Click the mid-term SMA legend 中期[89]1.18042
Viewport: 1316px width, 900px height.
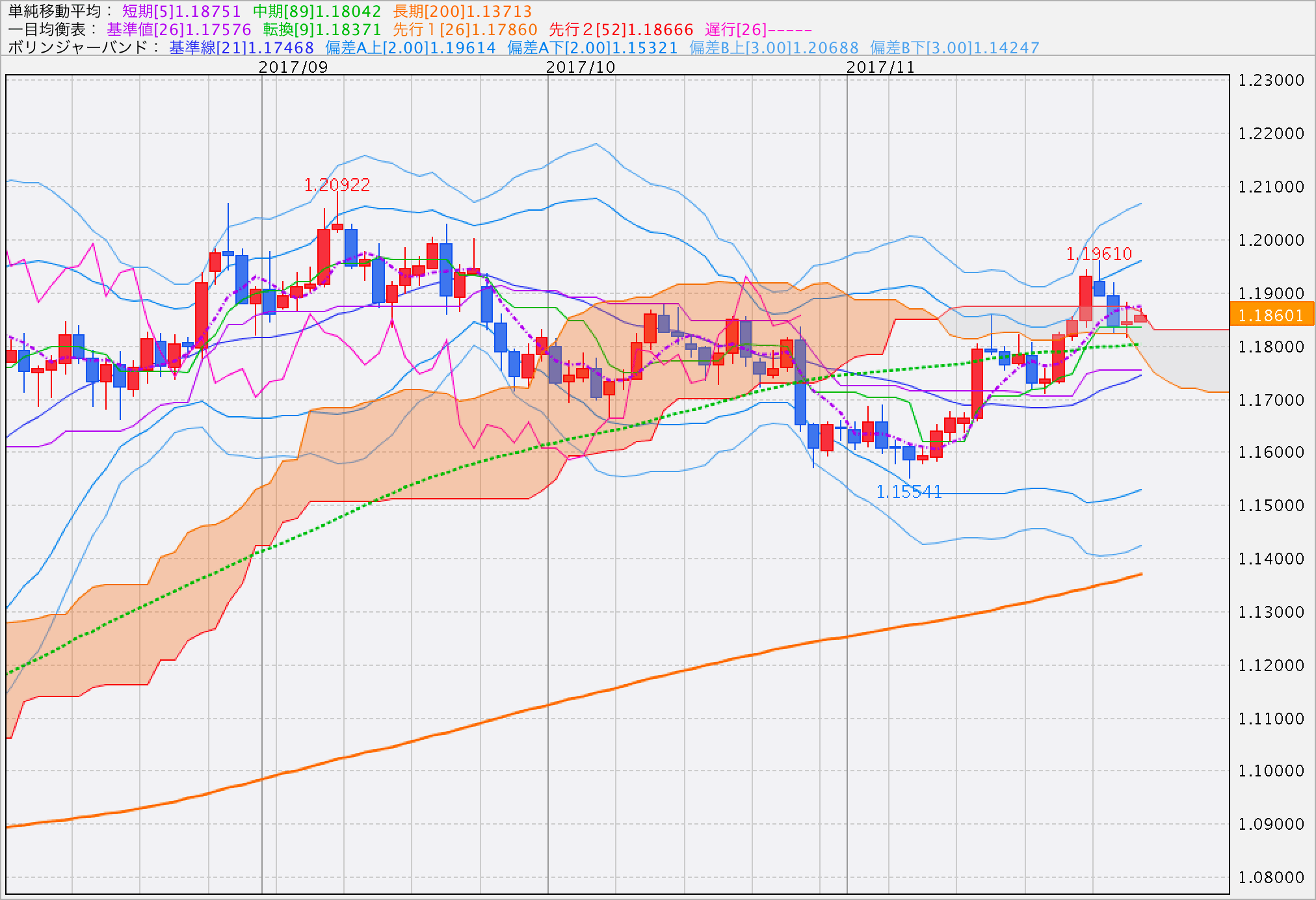(317, 12)
